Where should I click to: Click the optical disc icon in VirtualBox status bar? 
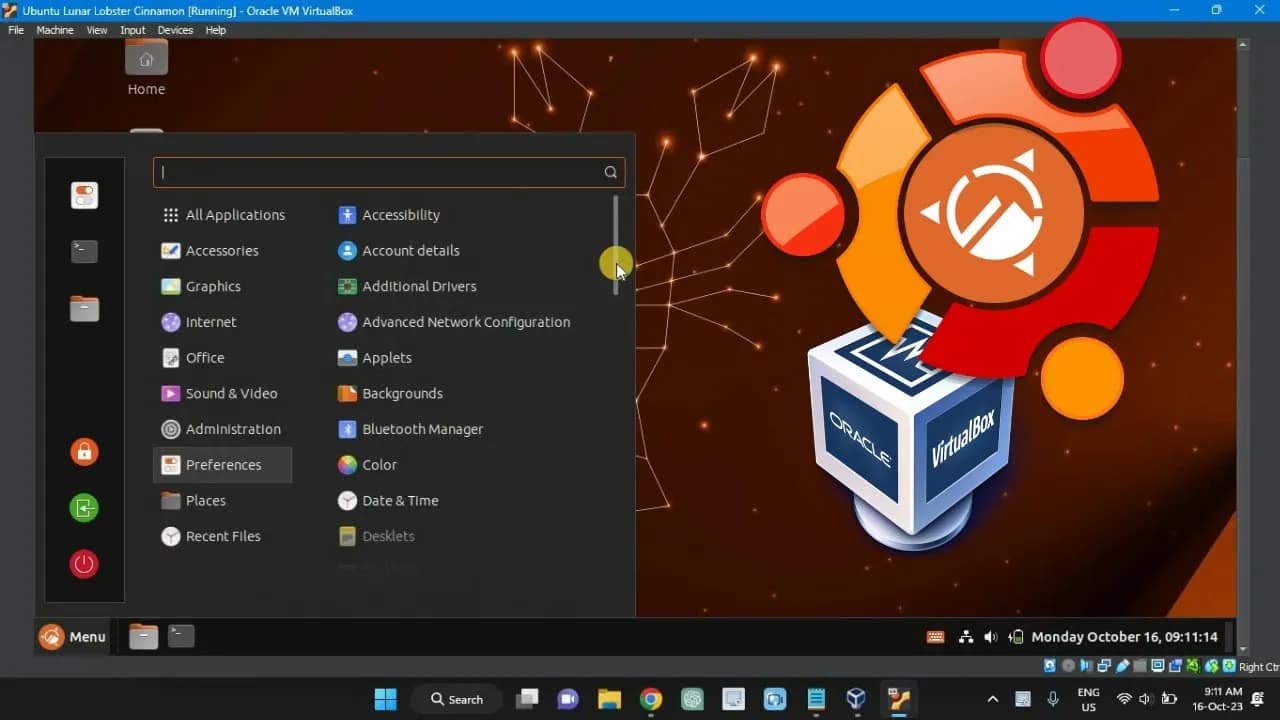(x=1068, y=666)
